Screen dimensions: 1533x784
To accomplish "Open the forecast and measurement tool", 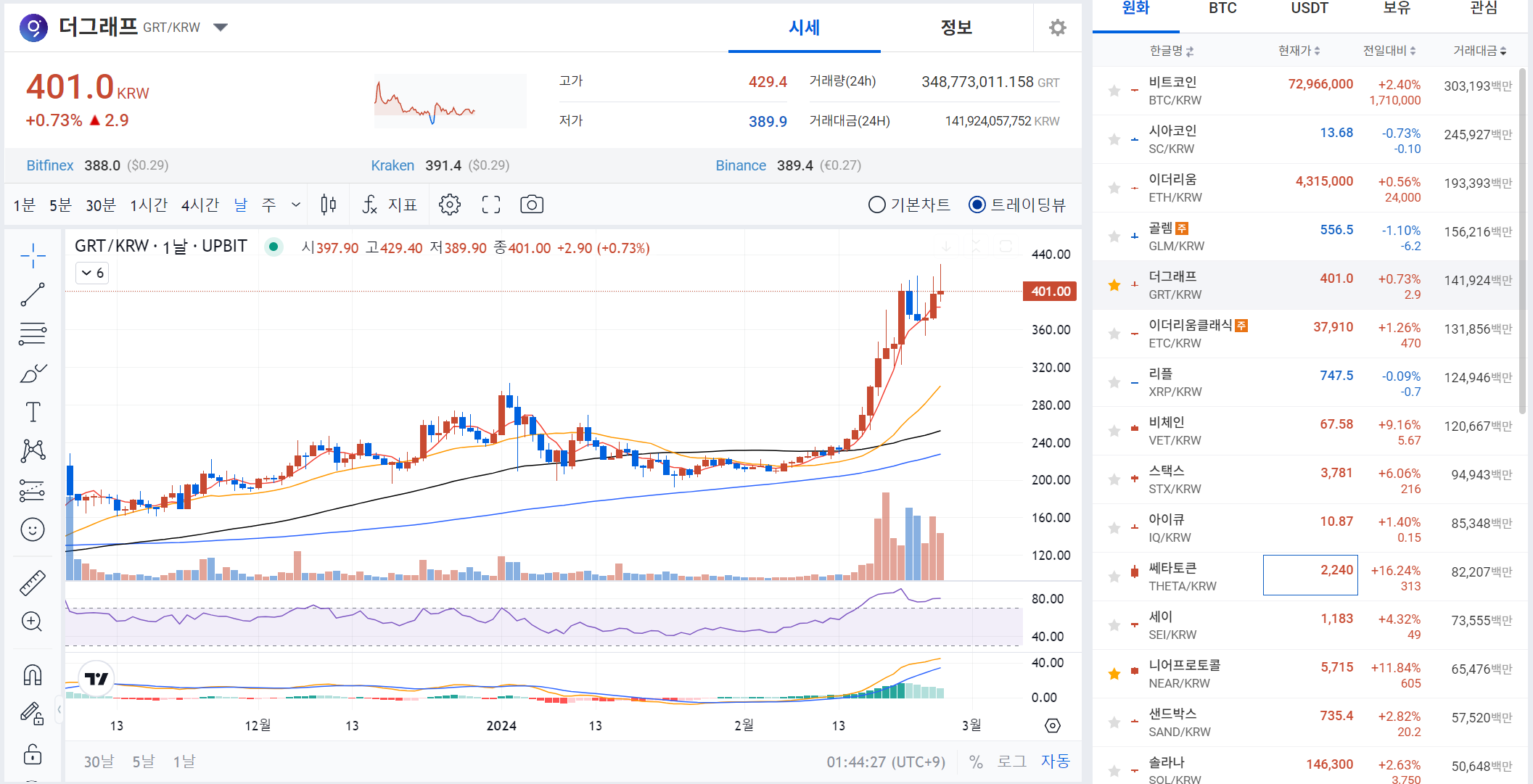I will pyautogui.click(x=33, y=491).
